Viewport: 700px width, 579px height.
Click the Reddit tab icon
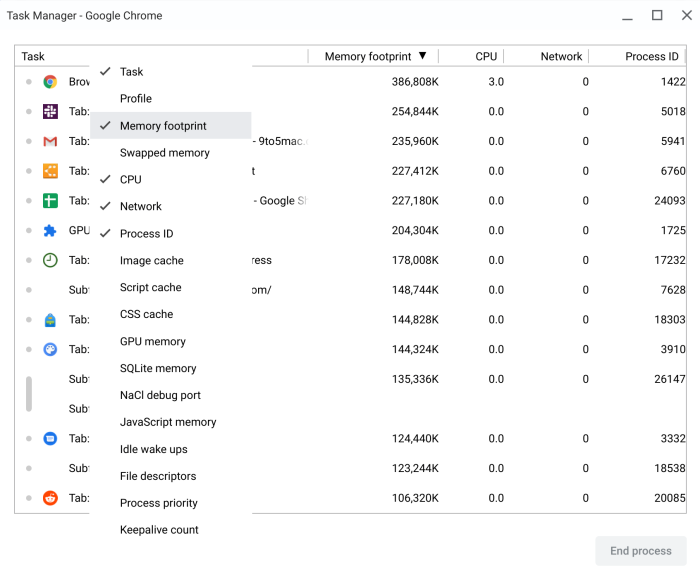click(50, 498)
